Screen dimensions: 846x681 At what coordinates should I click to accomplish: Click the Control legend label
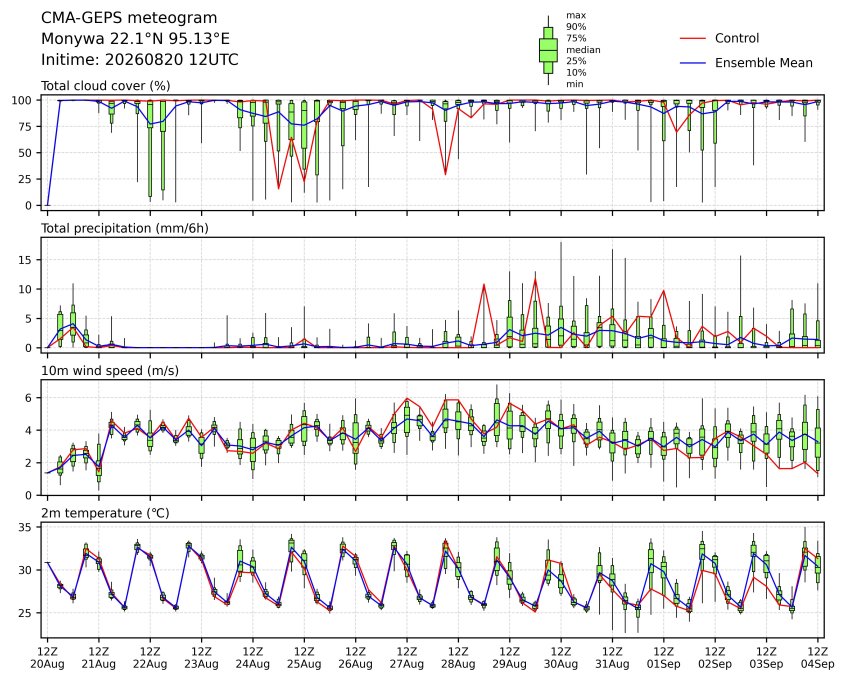pyautogui.click(x=736, y=38)
